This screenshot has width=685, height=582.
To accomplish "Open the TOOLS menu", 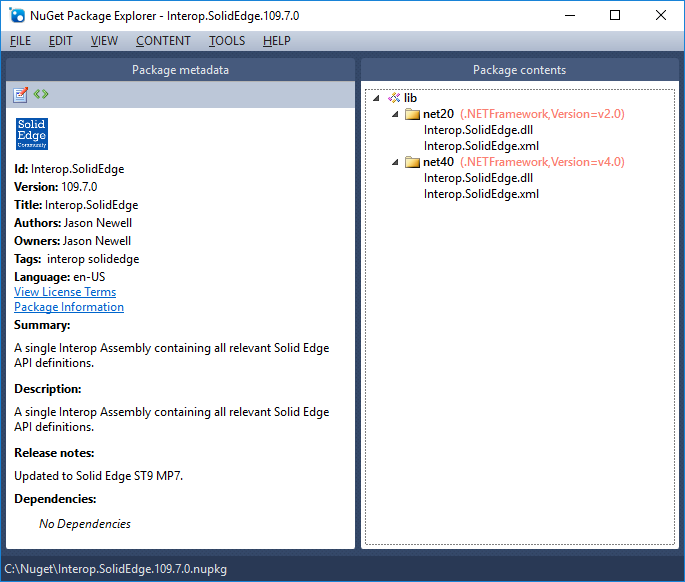I will coord(227,41).
